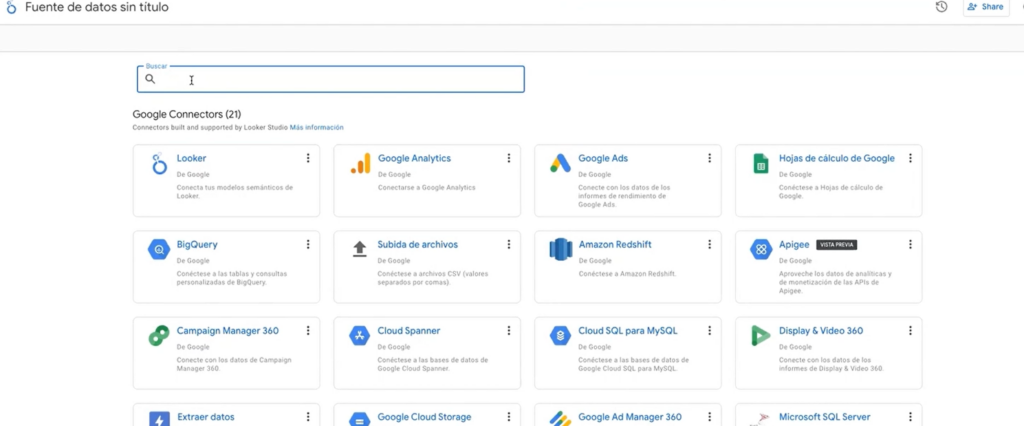Select Microsoft SQL Server connector title
This screenshot has height=426, width=1024.
(x=824, y=417)
